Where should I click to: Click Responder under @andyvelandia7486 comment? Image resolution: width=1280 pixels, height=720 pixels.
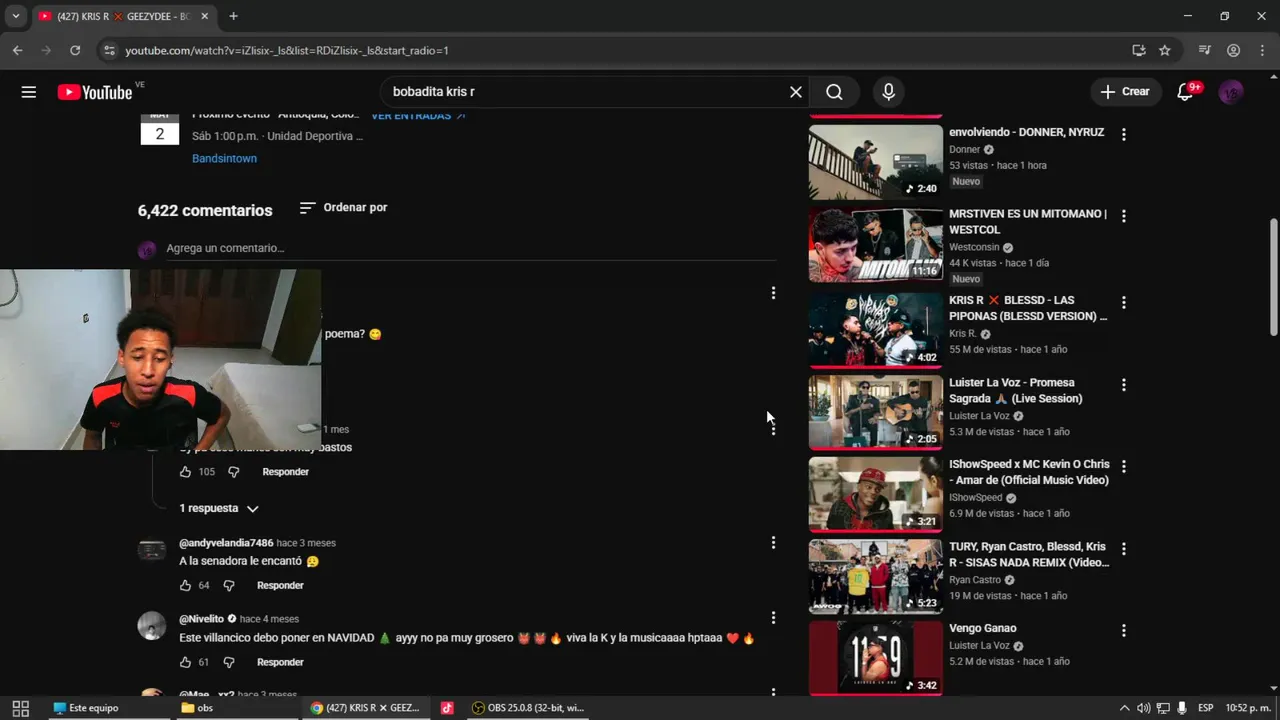pyautogui.click(x=280, y=585)
